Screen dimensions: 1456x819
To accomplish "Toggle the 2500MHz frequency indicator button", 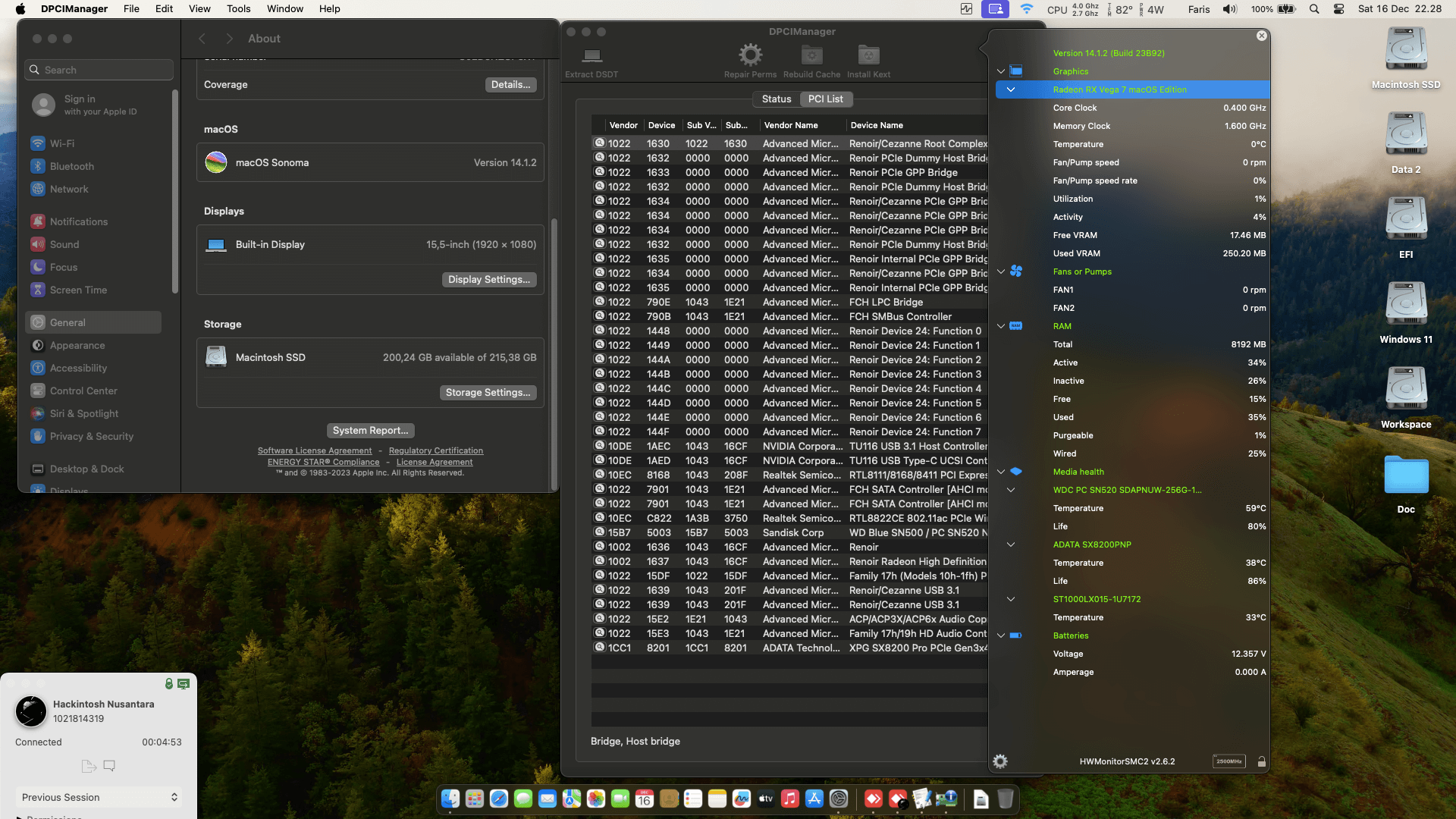I will [1228, 761].
